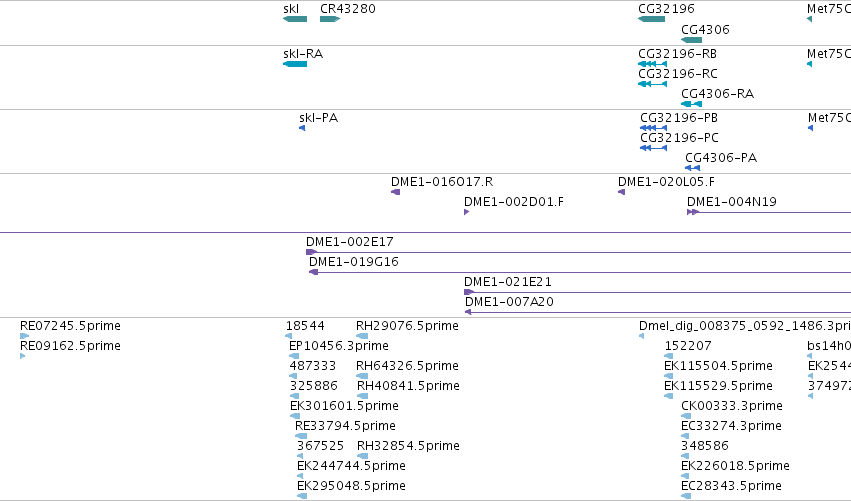
Task: Click the EK226018.5prime EST
Action: point(685,477)
